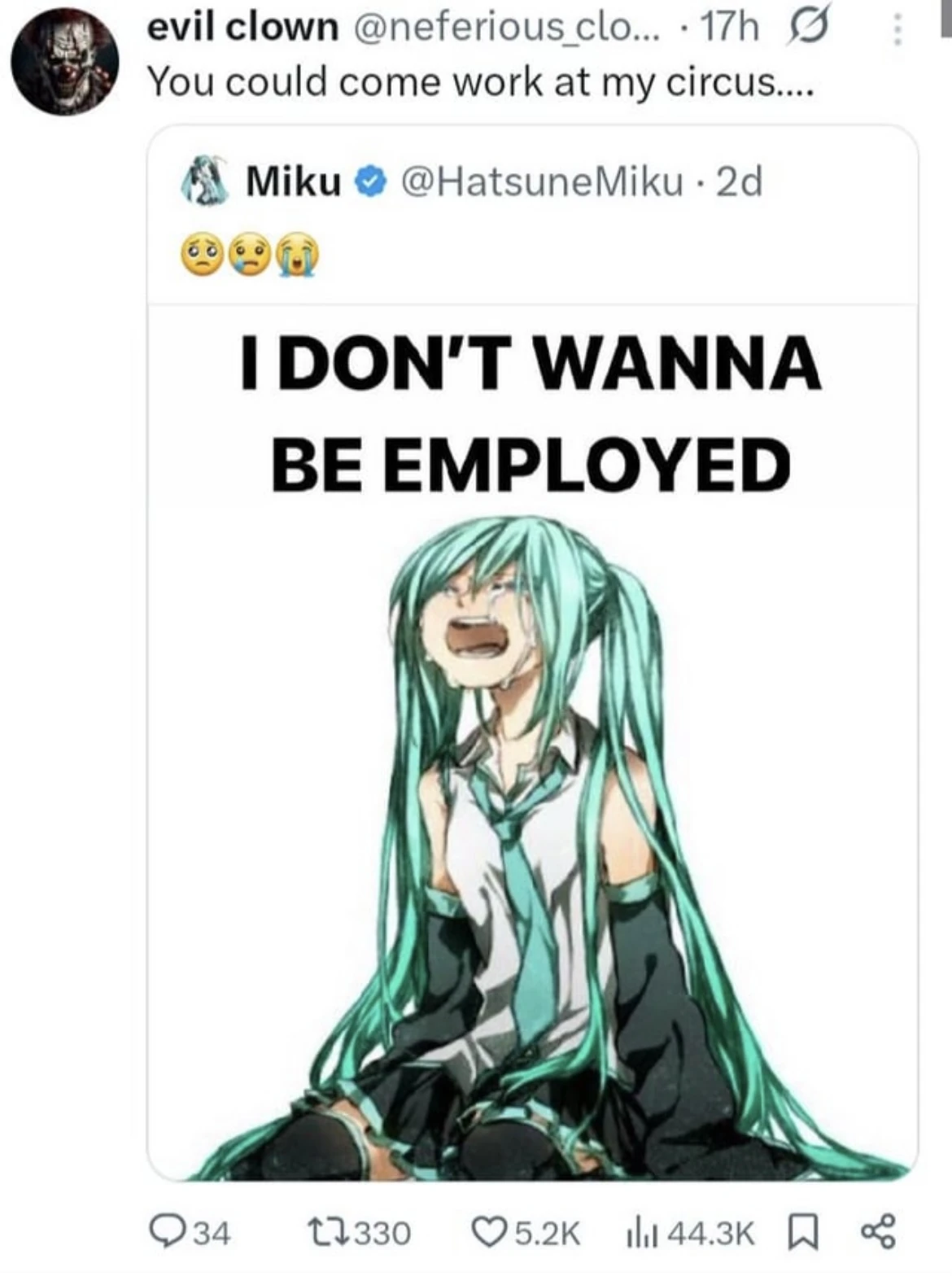The width and height of the screenshot is (952, 1276).
Task: Bookmark this tweet
Action: (801, 1231)
